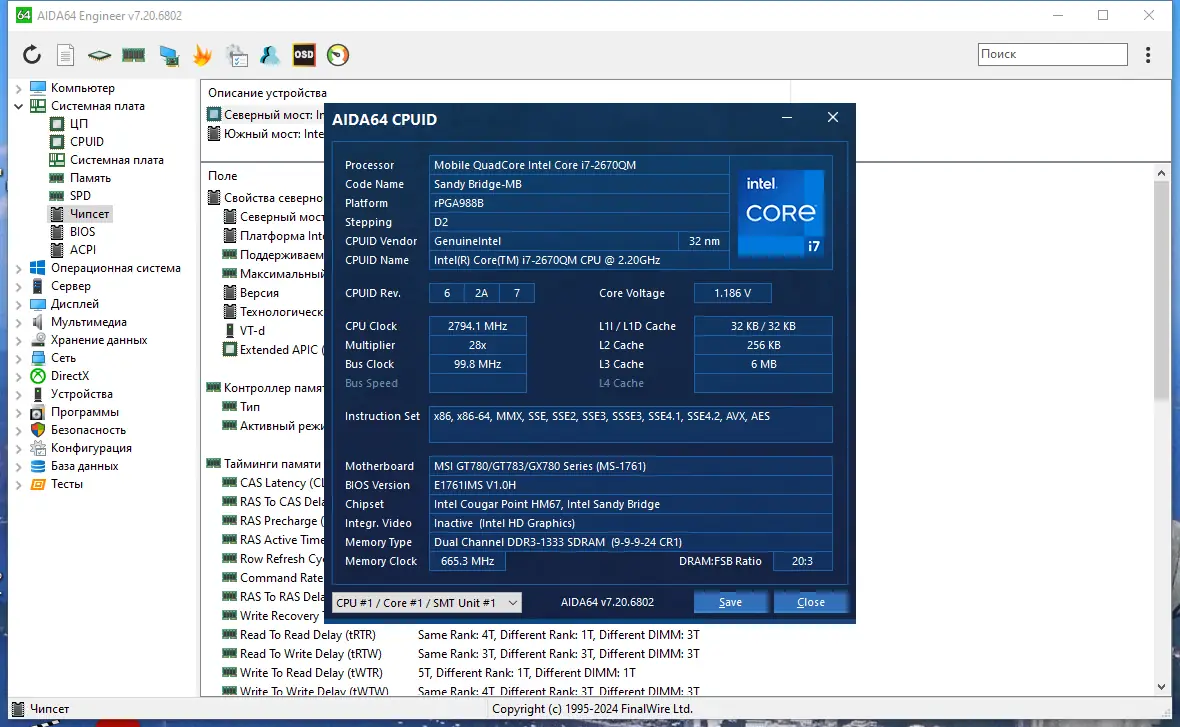Click the Core Voltage 1.186 V value
Image resolution: width=1180 pixels, height=727 pixels.
(x=732, y=293)
